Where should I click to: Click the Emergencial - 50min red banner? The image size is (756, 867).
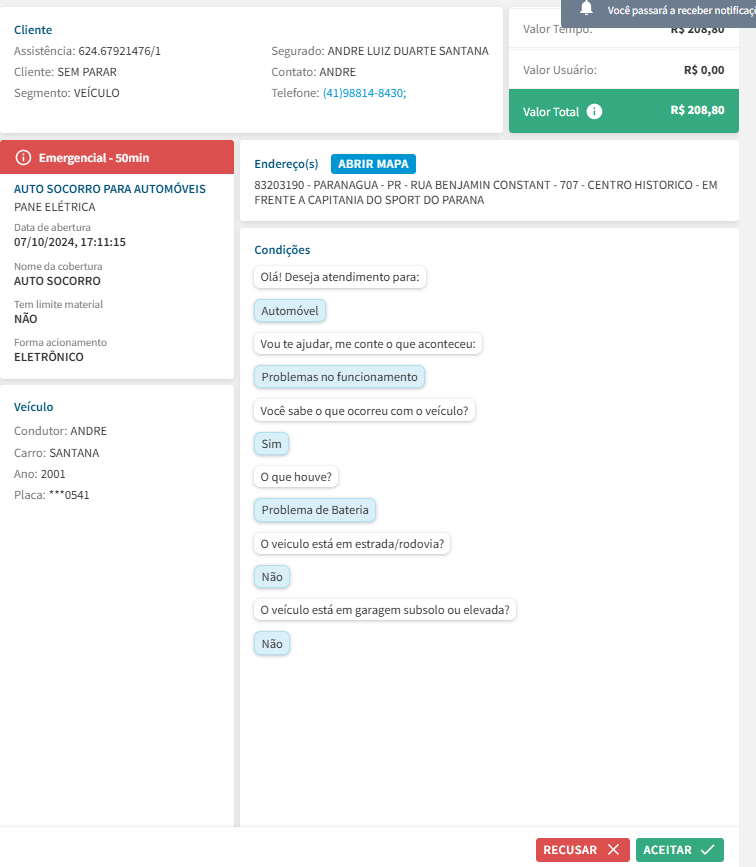117,158
